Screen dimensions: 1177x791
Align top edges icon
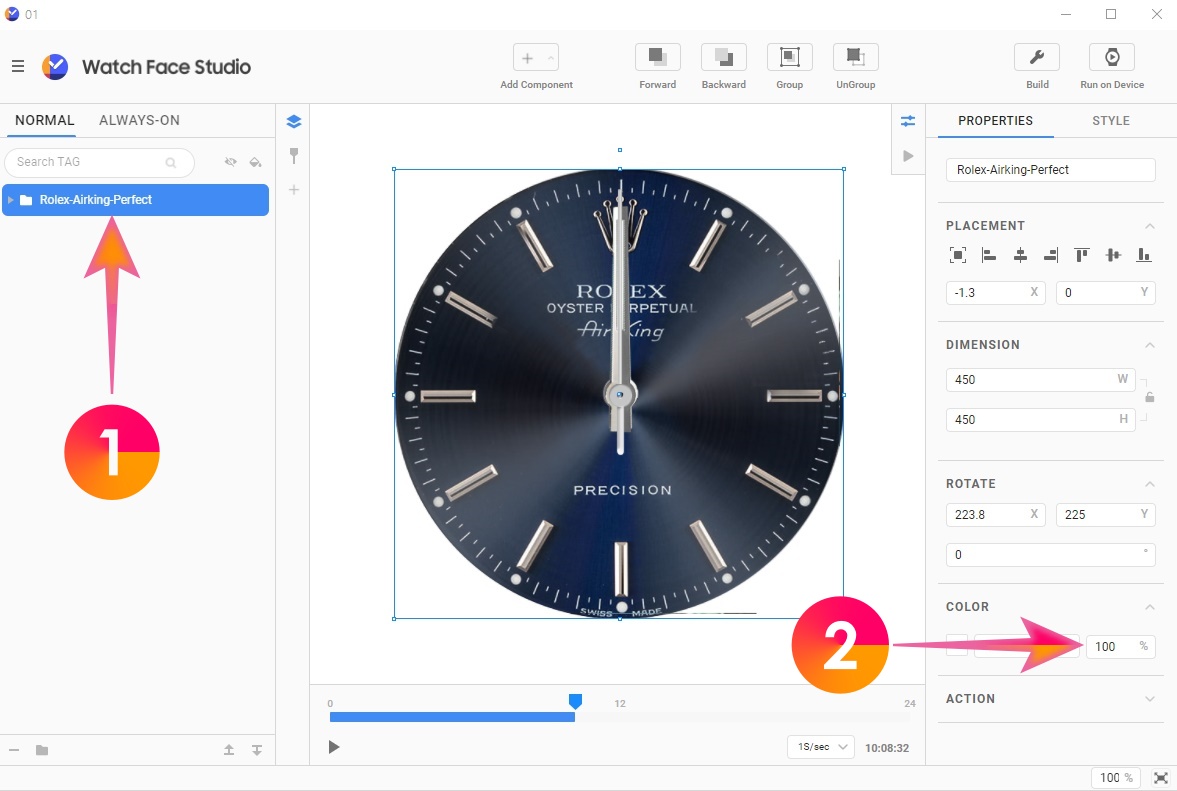(1082, 255)
